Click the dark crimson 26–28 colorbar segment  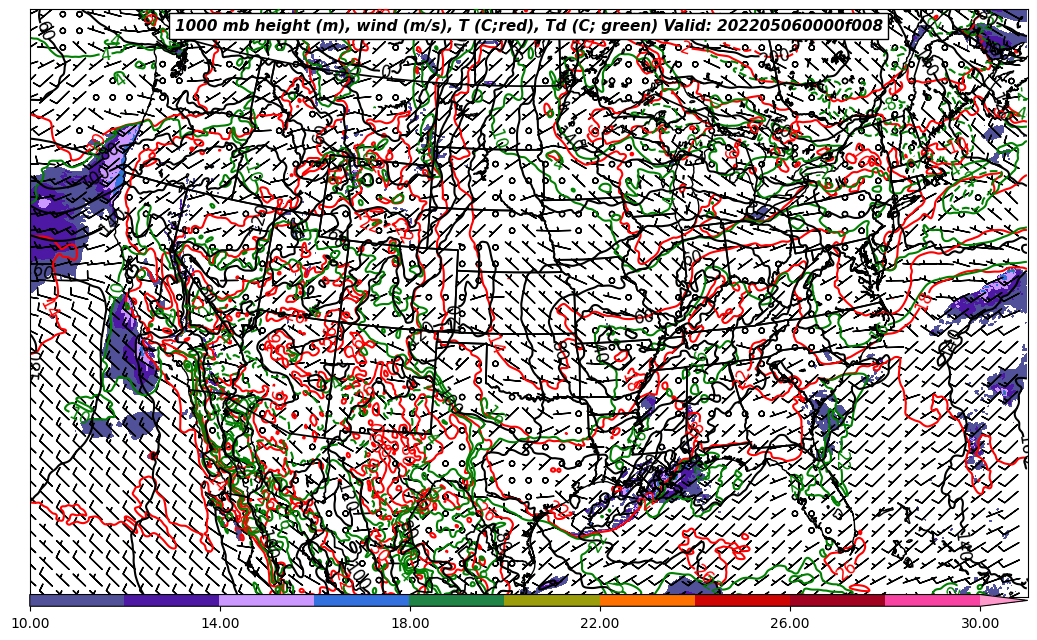[x=837, y=600]
